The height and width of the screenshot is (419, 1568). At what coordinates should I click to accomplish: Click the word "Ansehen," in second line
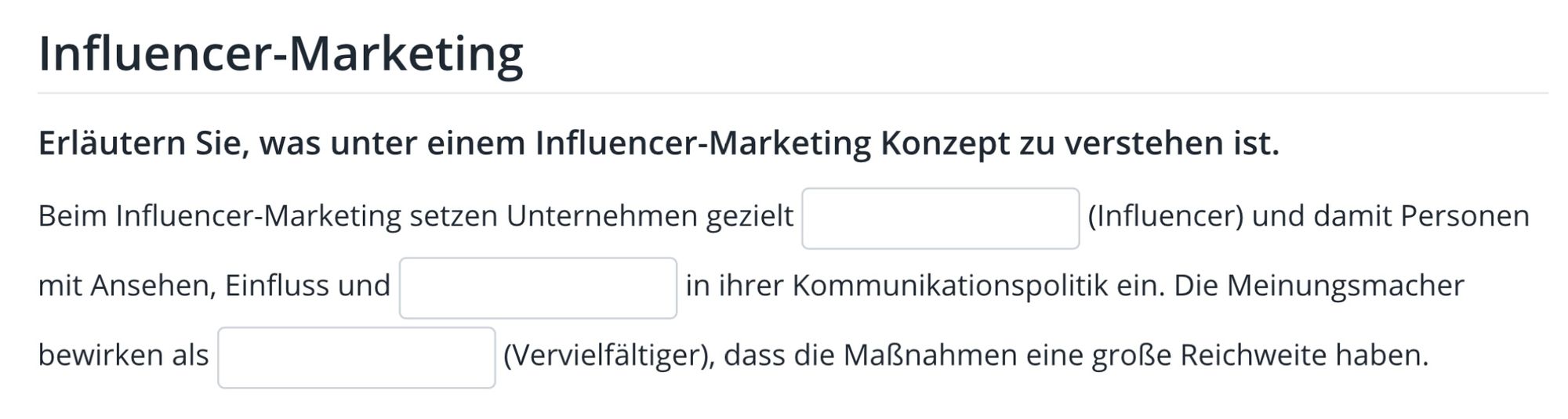click(x=153, y=286)
